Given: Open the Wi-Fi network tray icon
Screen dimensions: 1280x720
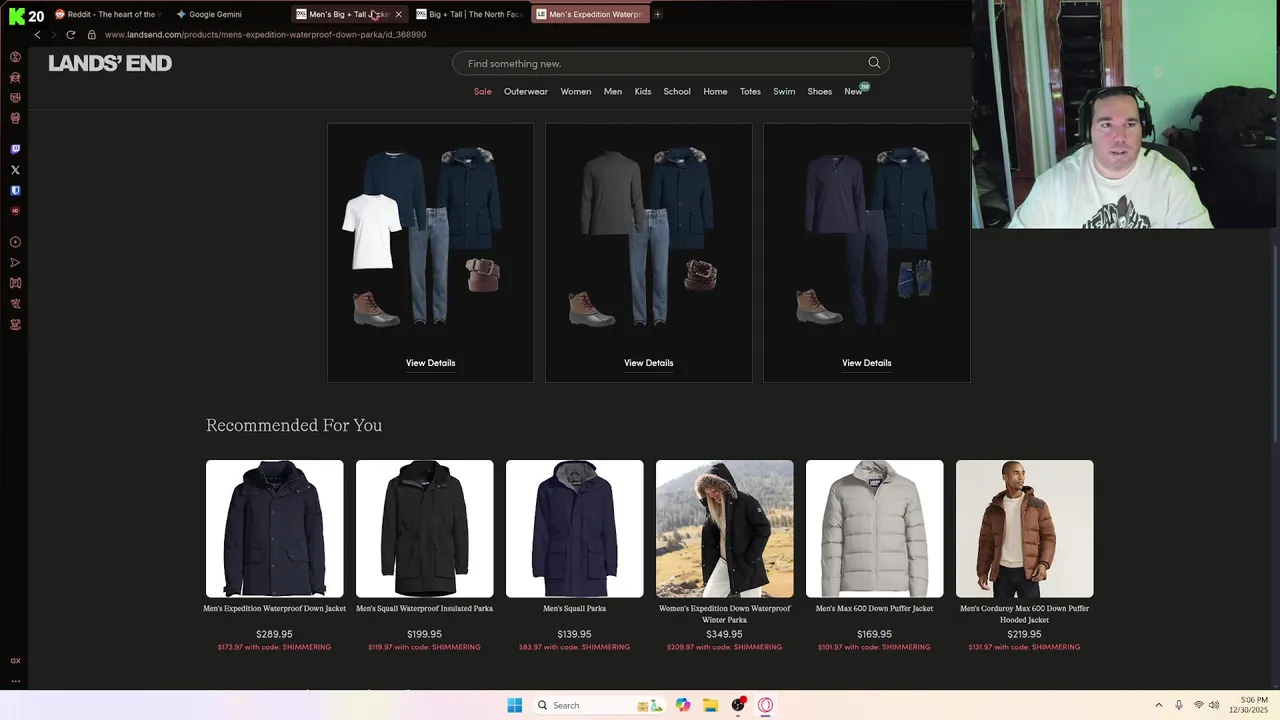Looking at the screenshot, I should coord(1198,705).
